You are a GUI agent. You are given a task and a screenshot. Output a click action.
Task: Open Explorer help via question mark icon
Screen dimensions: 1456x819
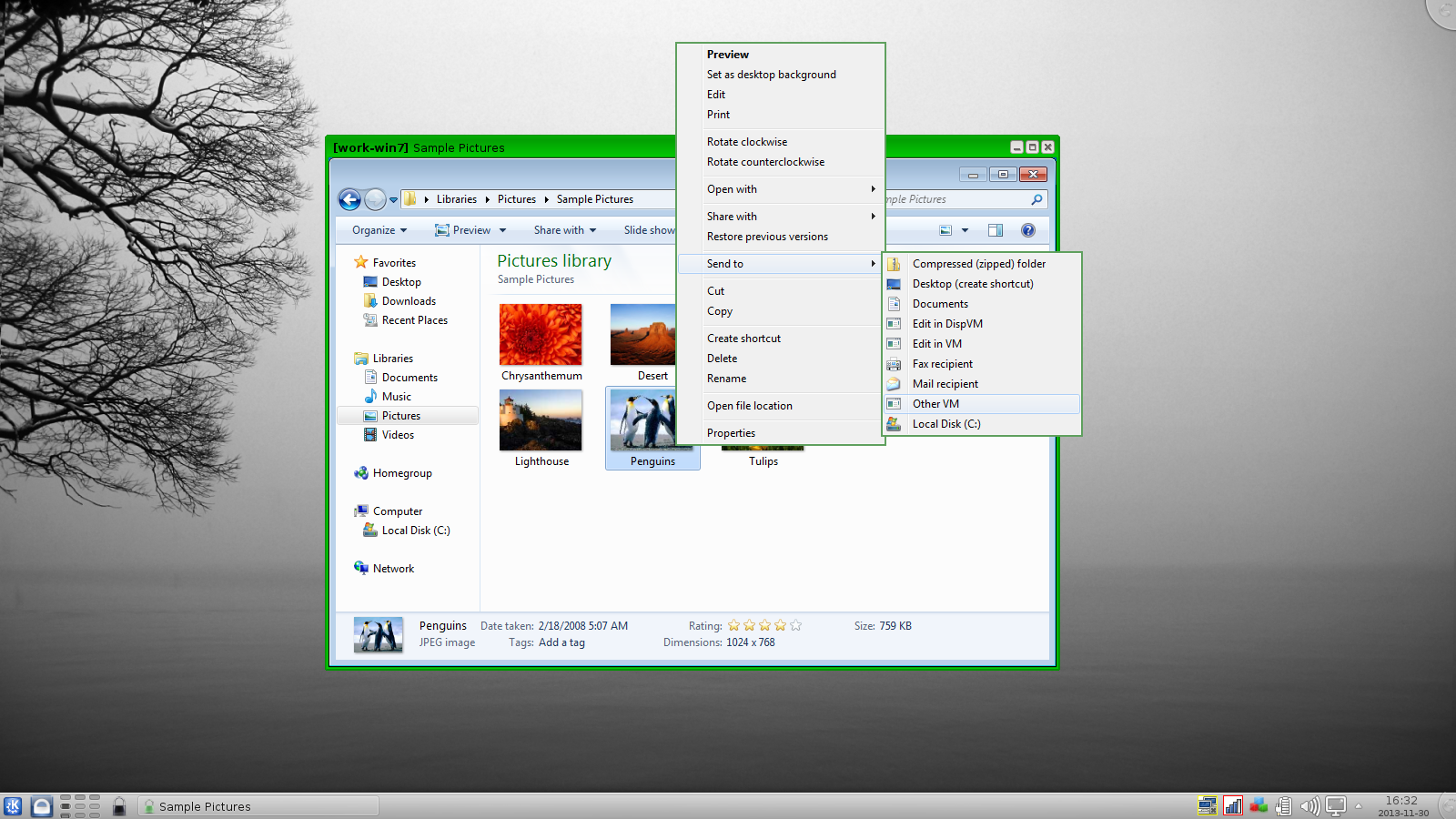pyautogui.click(x=1027, y=229)
